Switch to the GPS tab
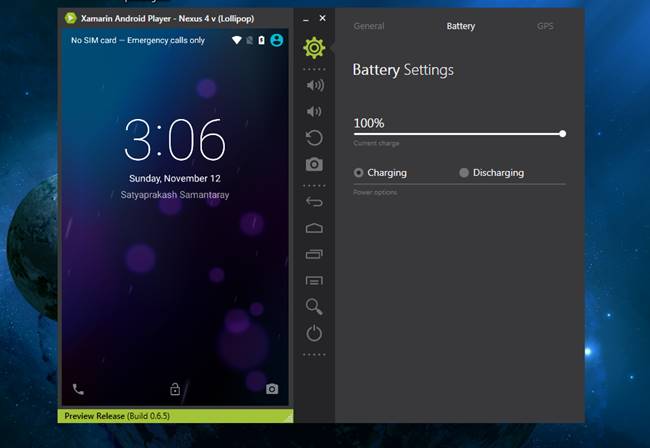Image resolution: width=650 pixels, height=448 pixels. coord(545,26)
